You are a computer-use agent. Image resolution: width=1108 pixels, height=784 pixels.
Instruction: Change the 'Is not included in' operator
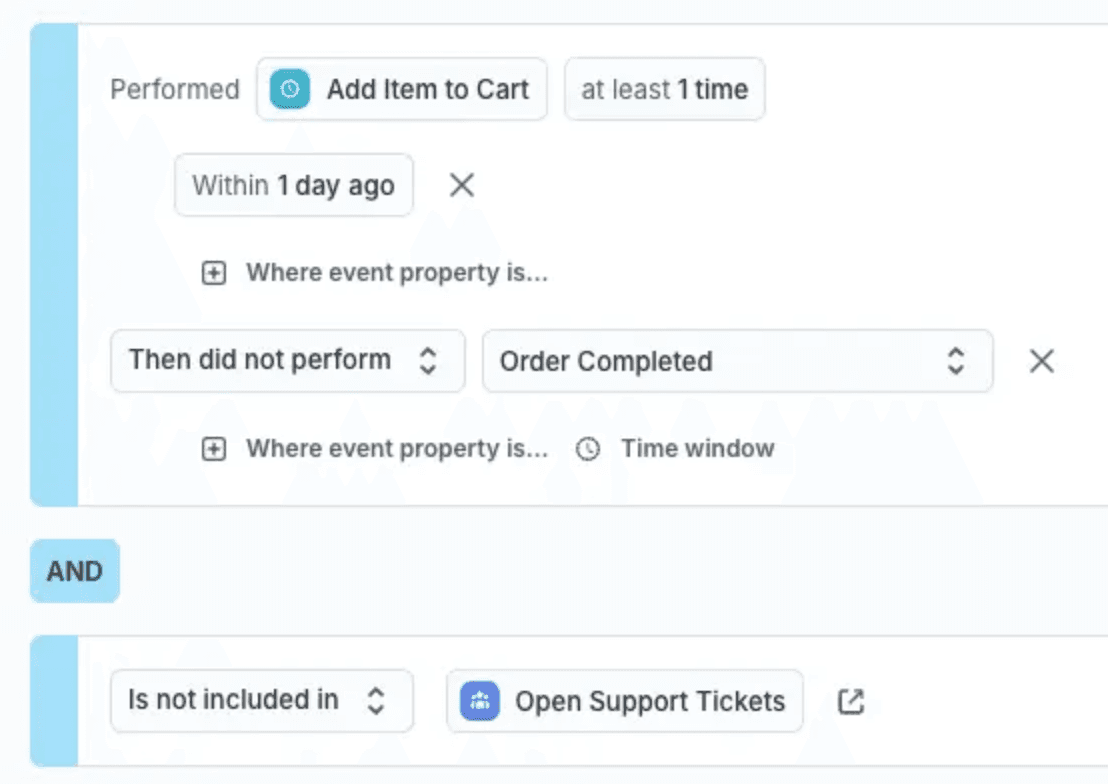261,701
